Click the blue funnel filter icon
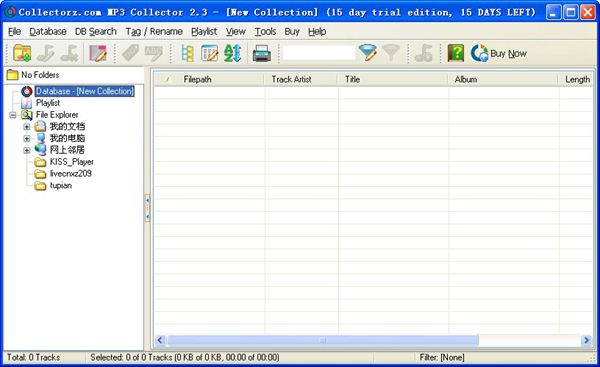The height and width of the screenshot is (367, 600). tap(368, 52)
